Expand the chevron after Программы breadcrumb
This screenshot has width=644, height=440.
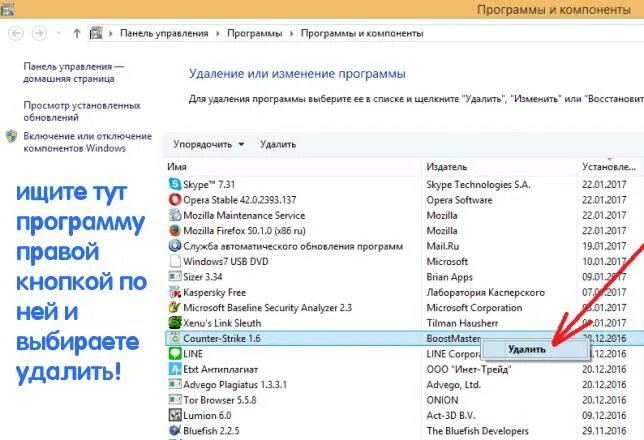[x=292, y=33]
